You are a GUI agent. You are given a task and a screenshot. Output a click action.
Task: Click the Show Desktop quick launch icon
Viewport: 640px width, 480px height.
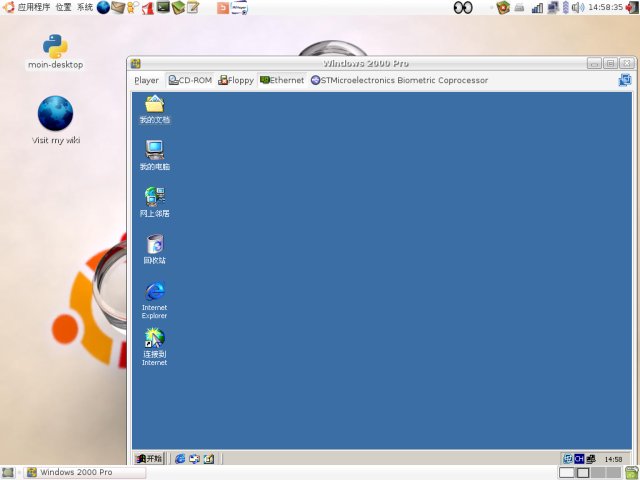[x=209, y=459]
